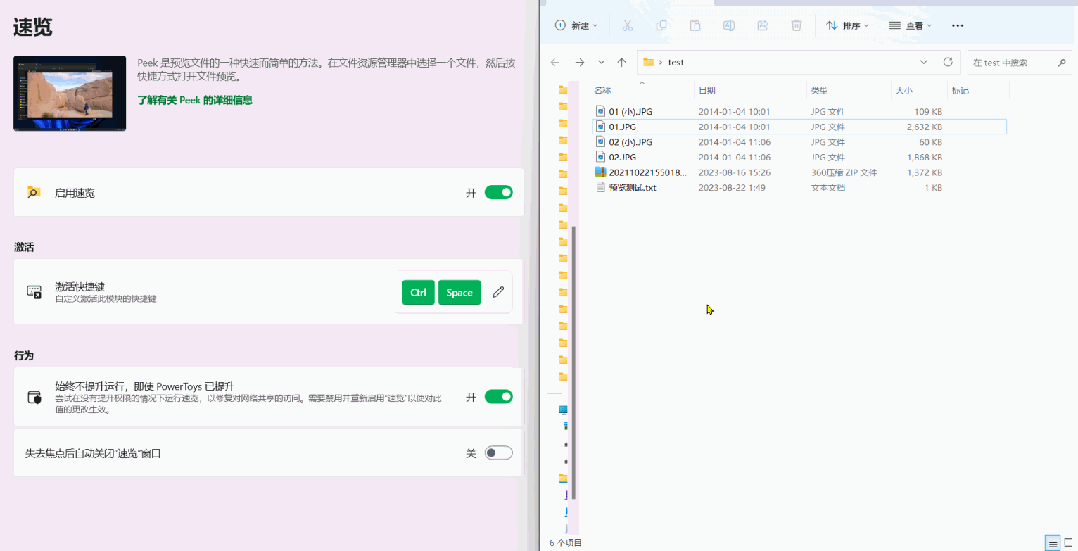Expand the recent locations chevron beside forward arrow
Screen dimensions: 1078x551
coord(601,62)
